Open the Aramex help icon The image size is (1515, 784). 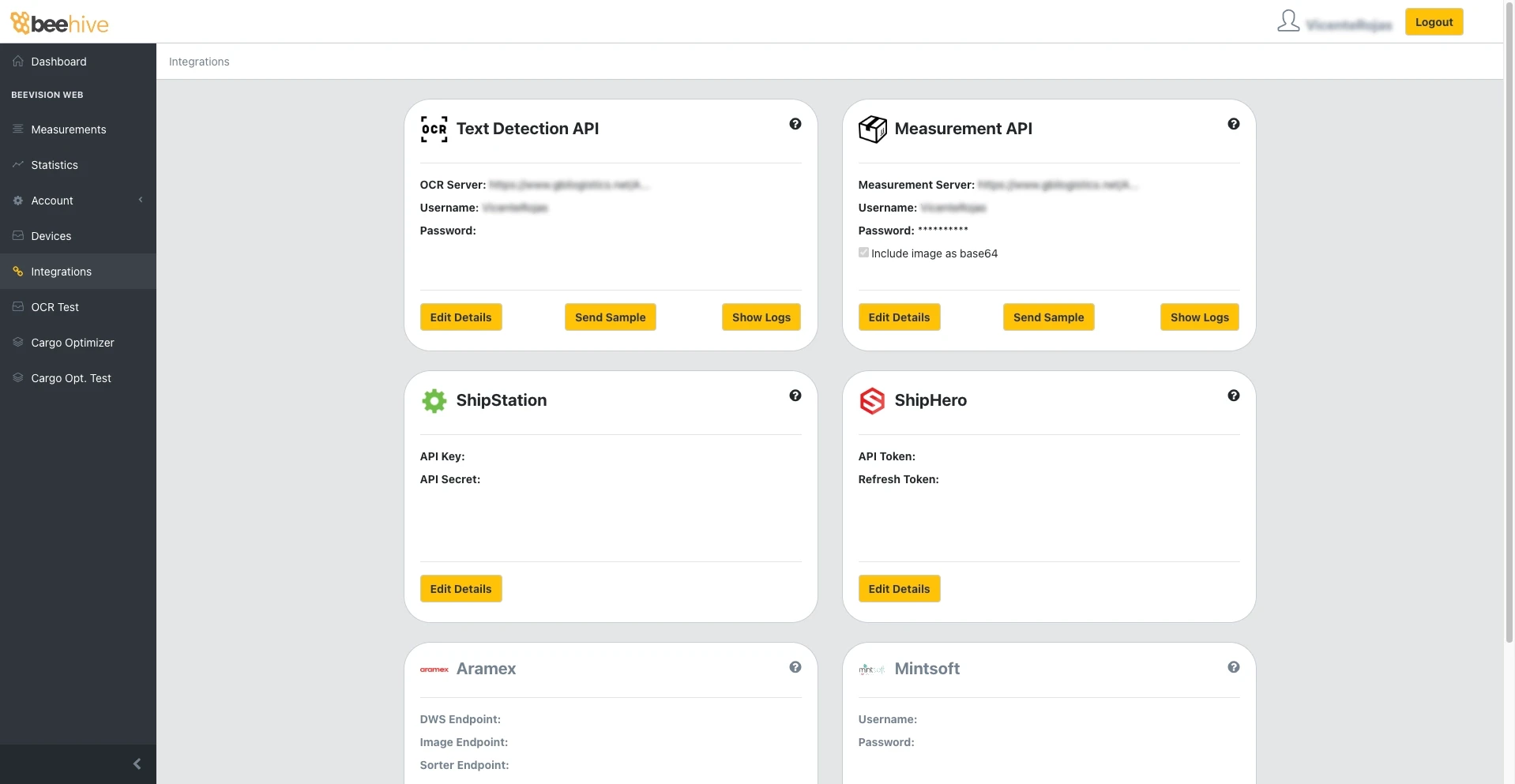[795, 667]
